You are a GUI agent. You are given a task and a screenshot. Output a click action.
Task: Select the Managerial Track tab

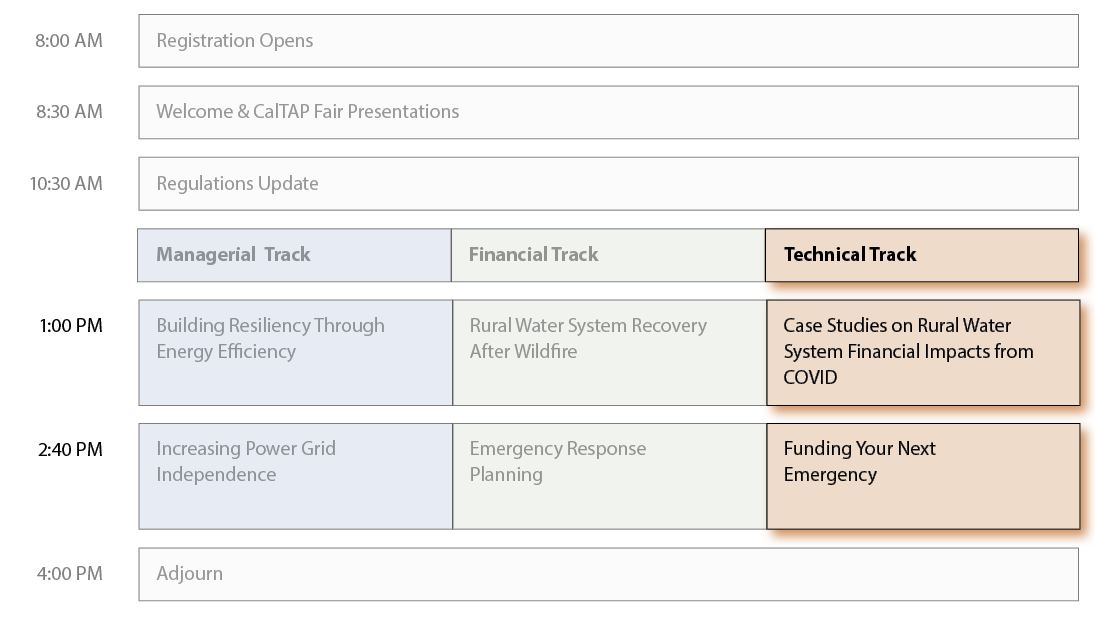(294, 255)
